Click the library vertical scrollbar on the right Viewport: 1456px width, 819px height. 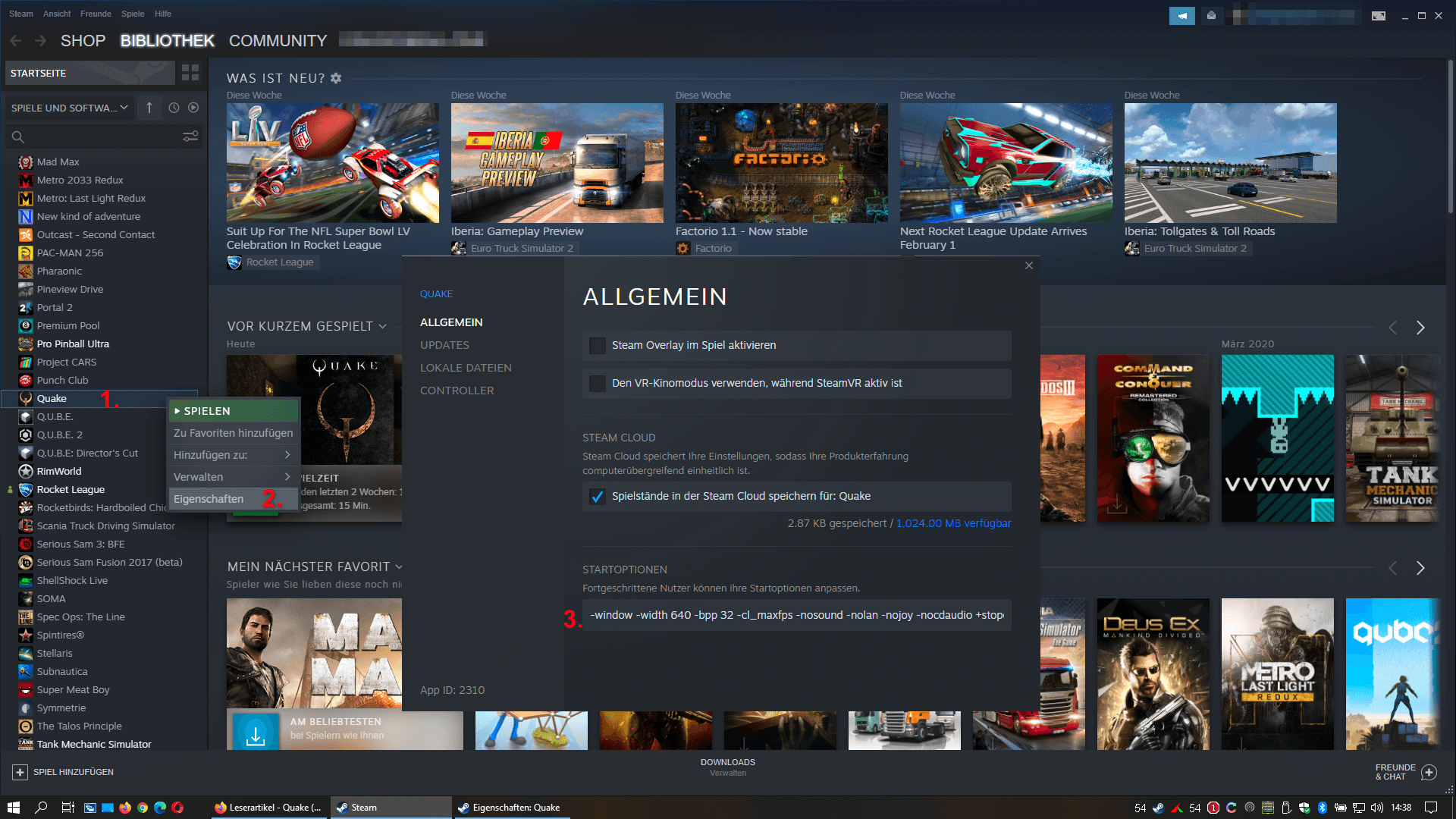click(1450, 136)
